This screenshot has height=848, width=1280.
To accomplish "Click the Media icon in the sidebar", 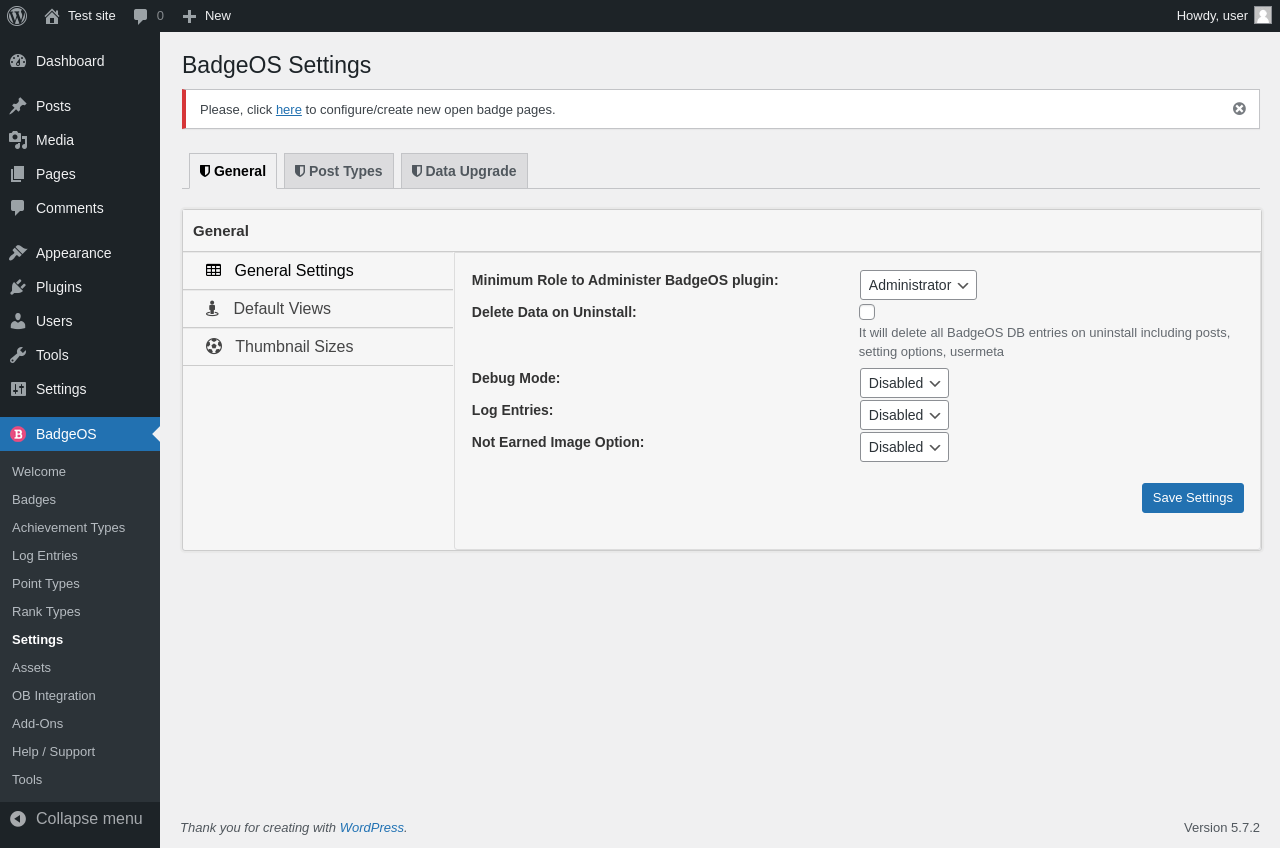I will pyautogui.click(x=18, y=140).
